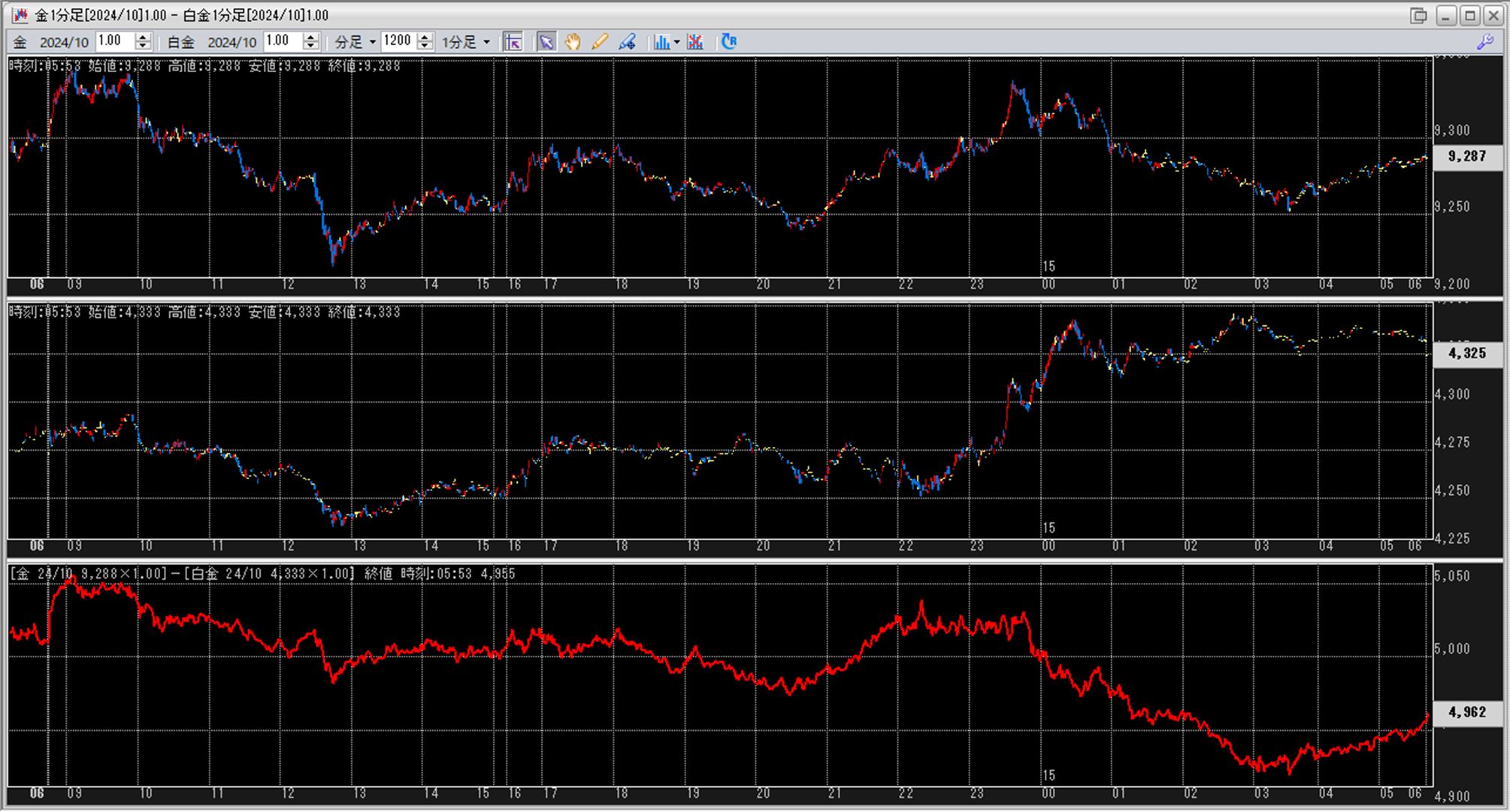The width and height of the screenshot is (1510, 812).
Task: Select the hand pan tool
Action: pos(573,42)
